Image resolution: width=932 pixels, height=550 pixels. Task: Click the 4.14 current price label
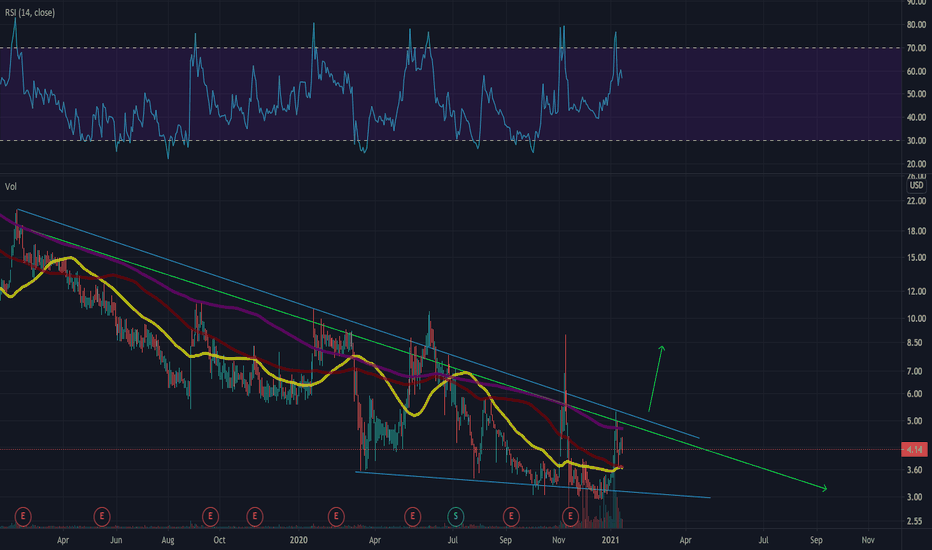click(915, 450)
